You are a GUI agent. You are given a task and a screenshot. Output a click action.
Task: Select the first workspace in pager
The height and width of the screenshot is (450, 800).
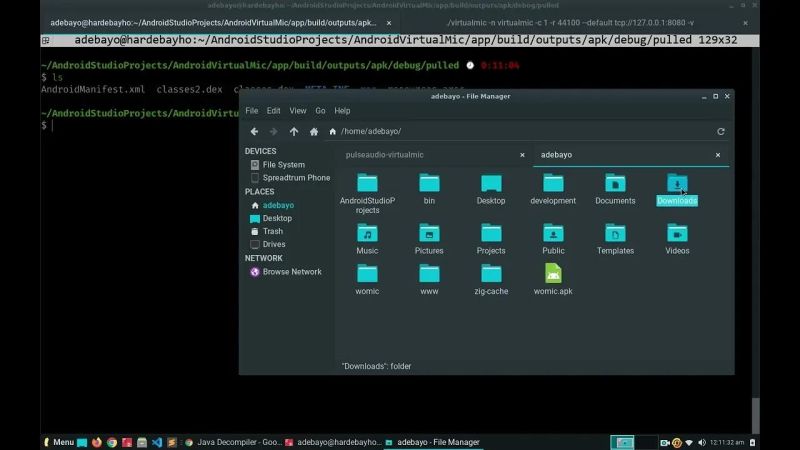click(x=622, y=442)
